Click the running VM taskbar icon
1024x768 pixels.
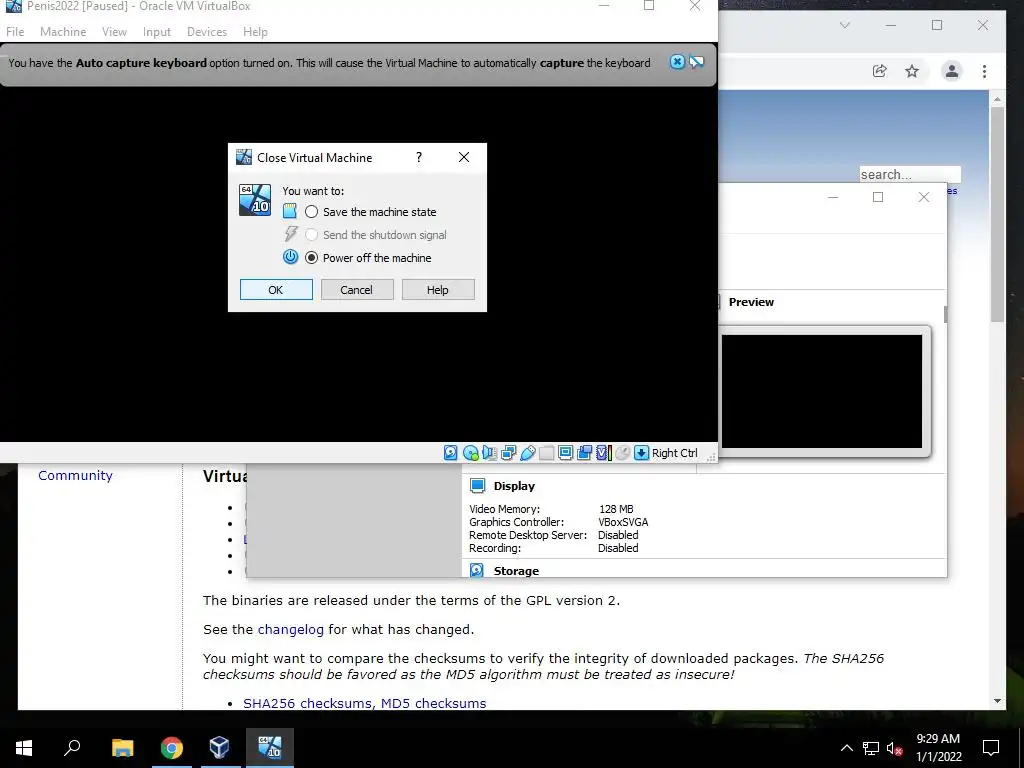point(270,748)
